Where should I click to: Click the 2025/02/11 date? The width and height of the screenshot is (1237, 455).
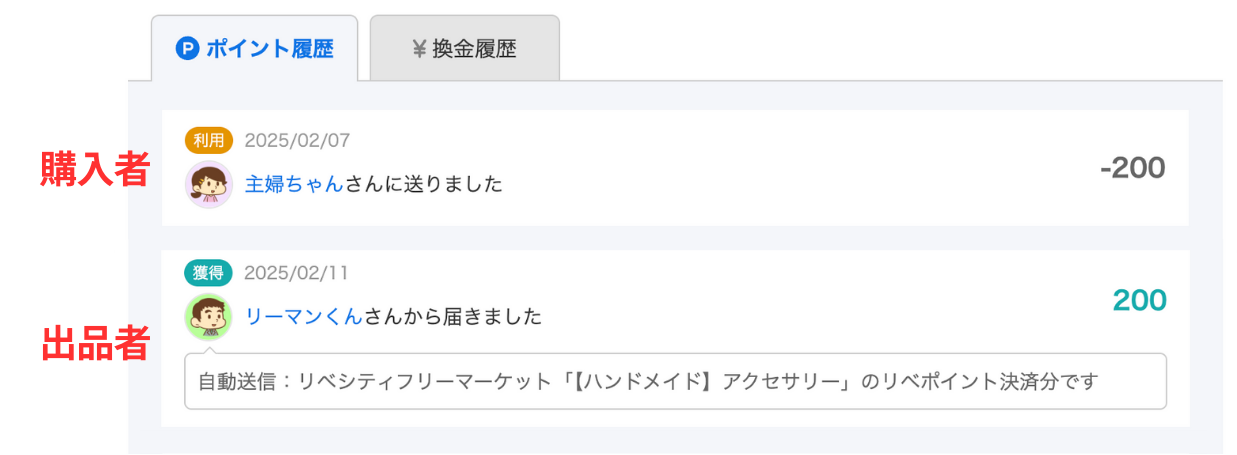[x=297, y=273]
